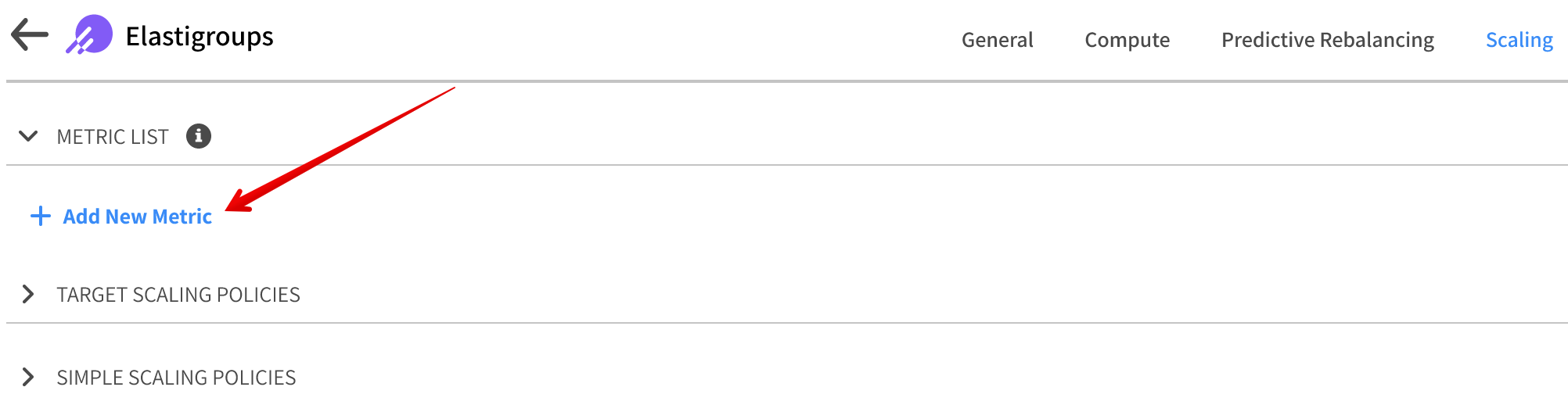The width and height of the screenshot is (1568, 405).
Task: Collapse the Metric List section chevron
Action: coord(28,136)
